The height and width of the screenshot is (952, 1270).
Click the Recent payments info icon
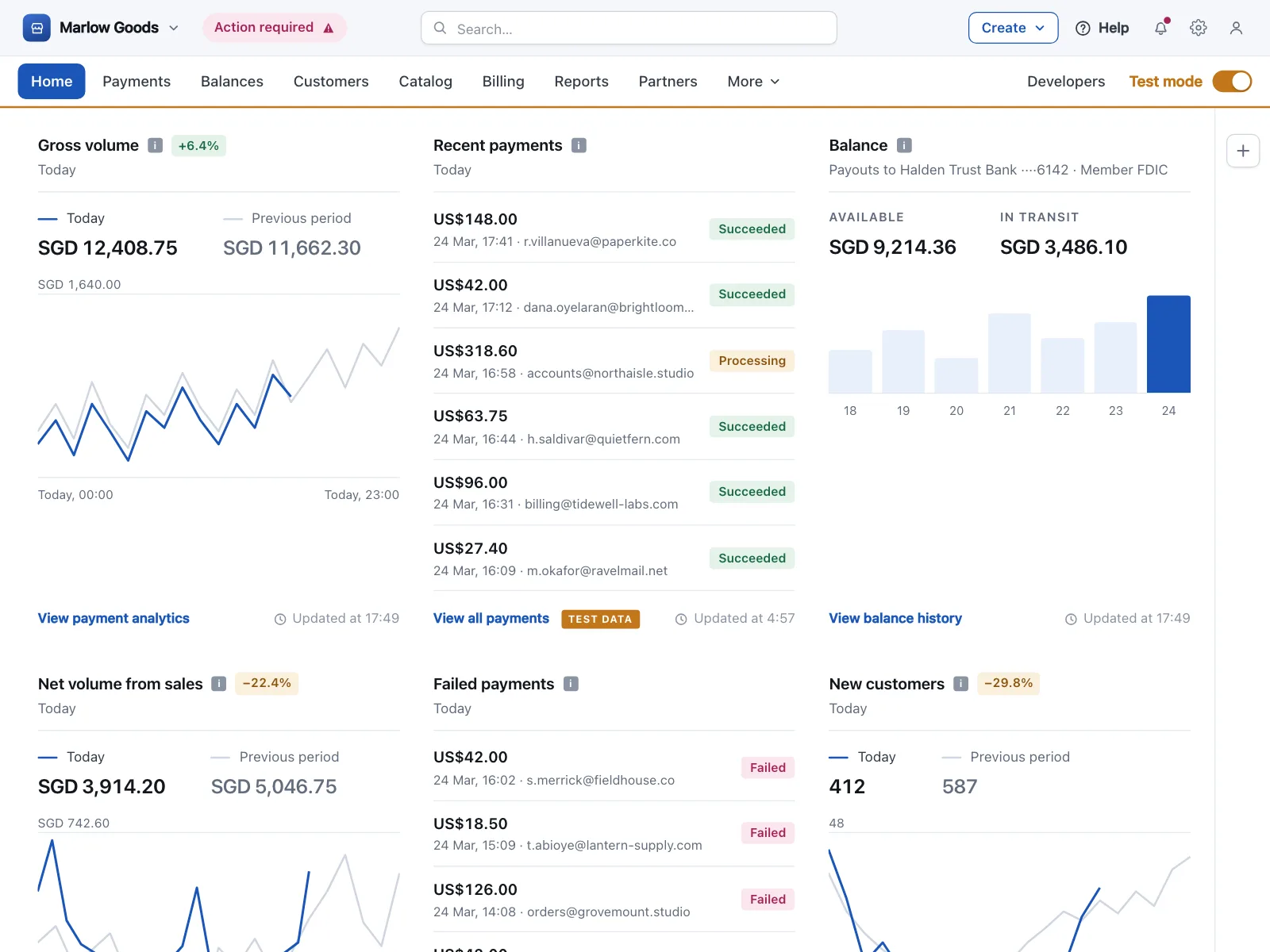(579, 145)
